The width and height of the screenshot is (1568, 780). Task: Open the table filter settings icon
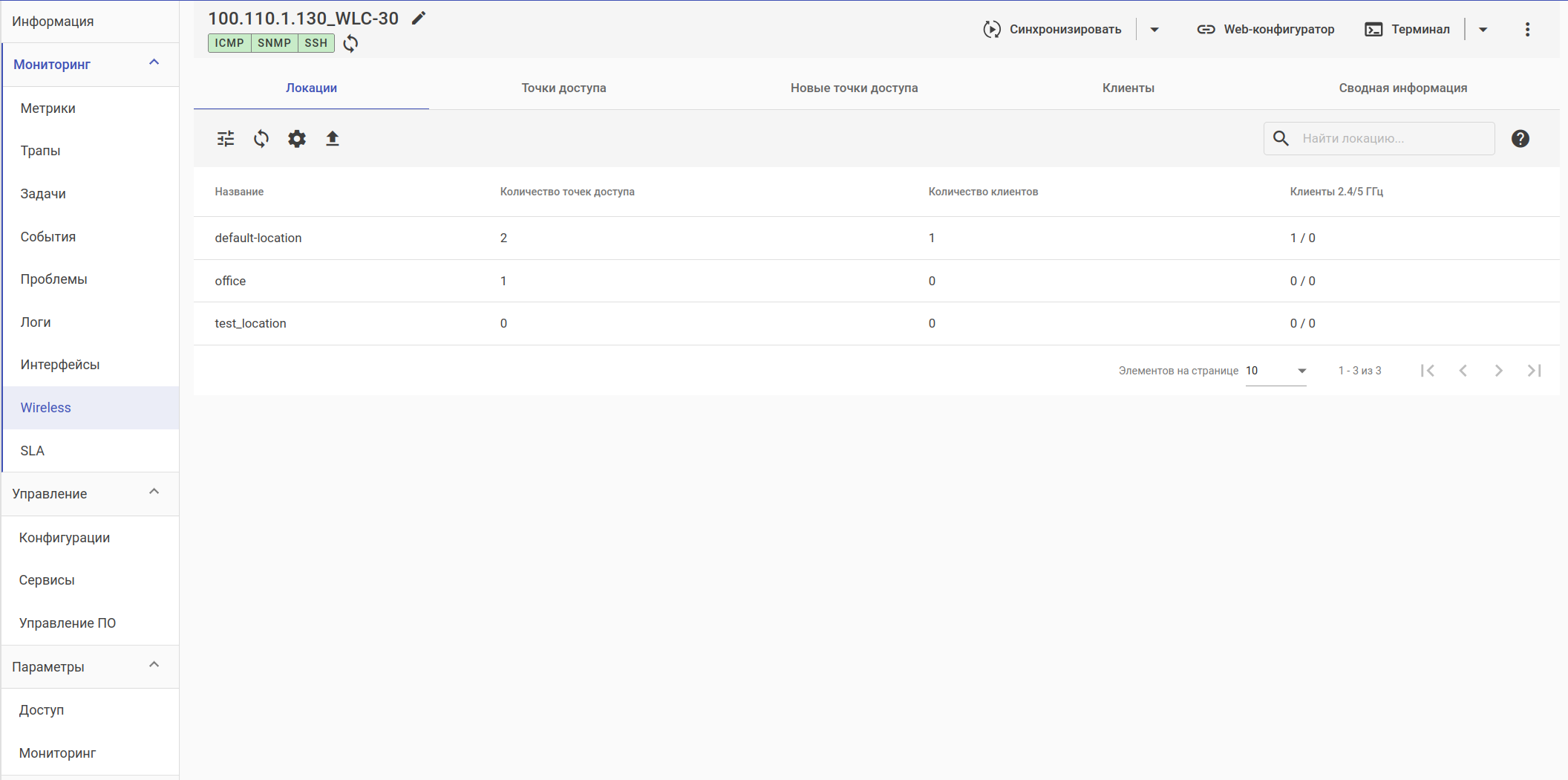226,139
